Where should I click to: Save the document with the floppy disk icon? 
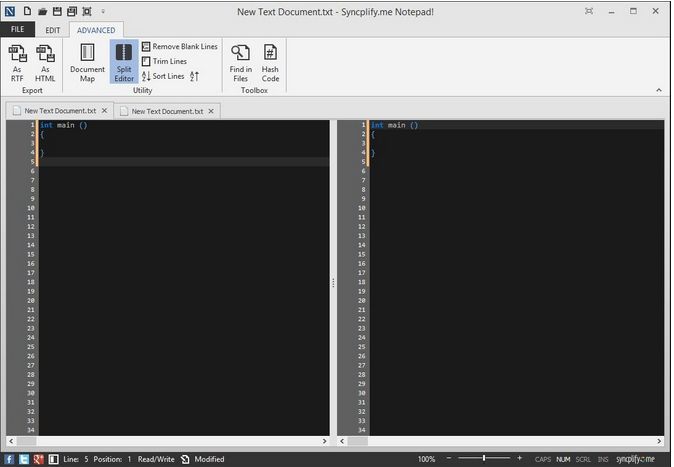coord(57,11)
